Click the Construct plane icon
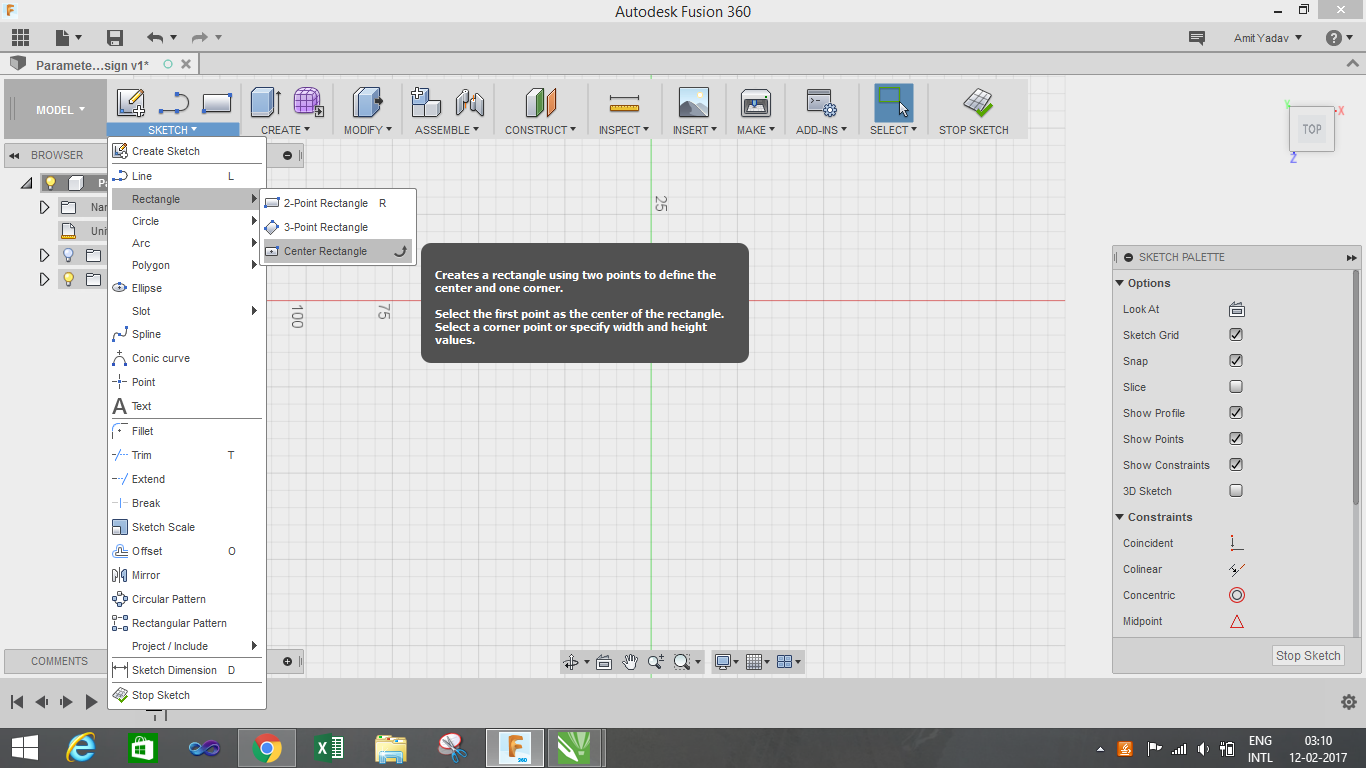This screenshot has height=768, width=1366. (x=540, y=103)
